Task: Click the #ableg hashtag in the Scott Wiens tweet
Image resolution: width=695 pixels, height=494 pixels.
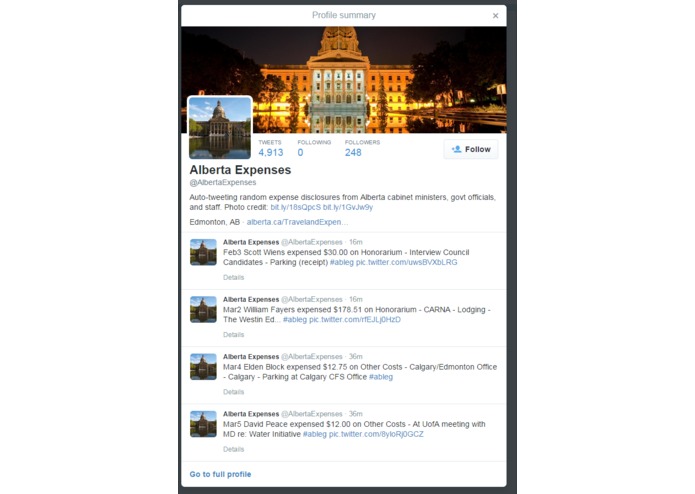Action: click(342, 262)
